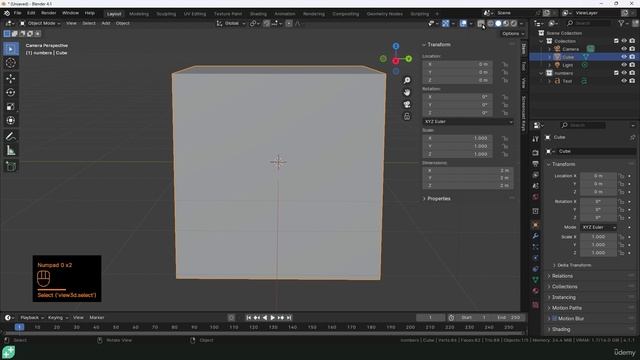Expand the Motion Paths panel
Image resolution: width=640 pixels, height=360 pixels.
[567, 308]
